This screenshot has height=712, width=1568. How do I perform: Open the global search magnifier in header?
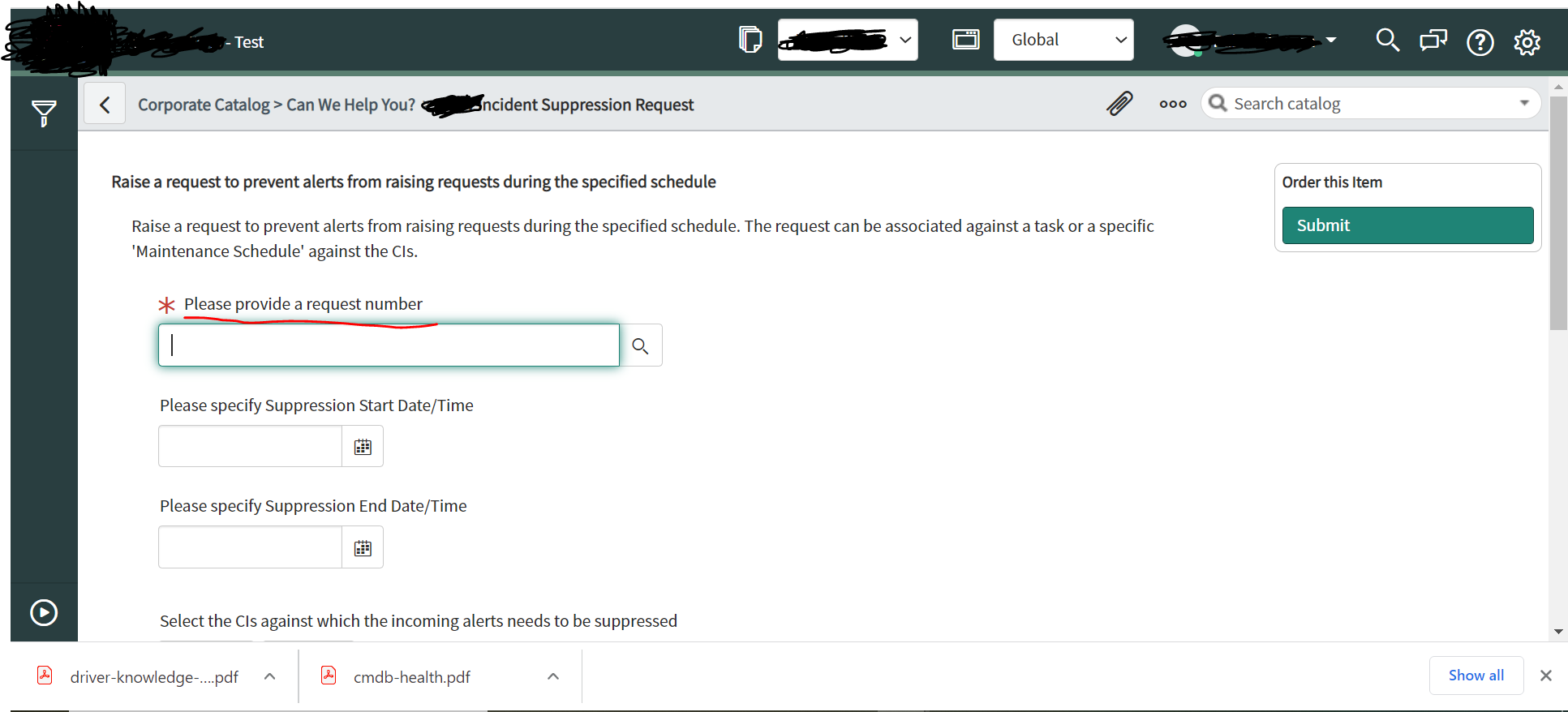coord(1387,40)
